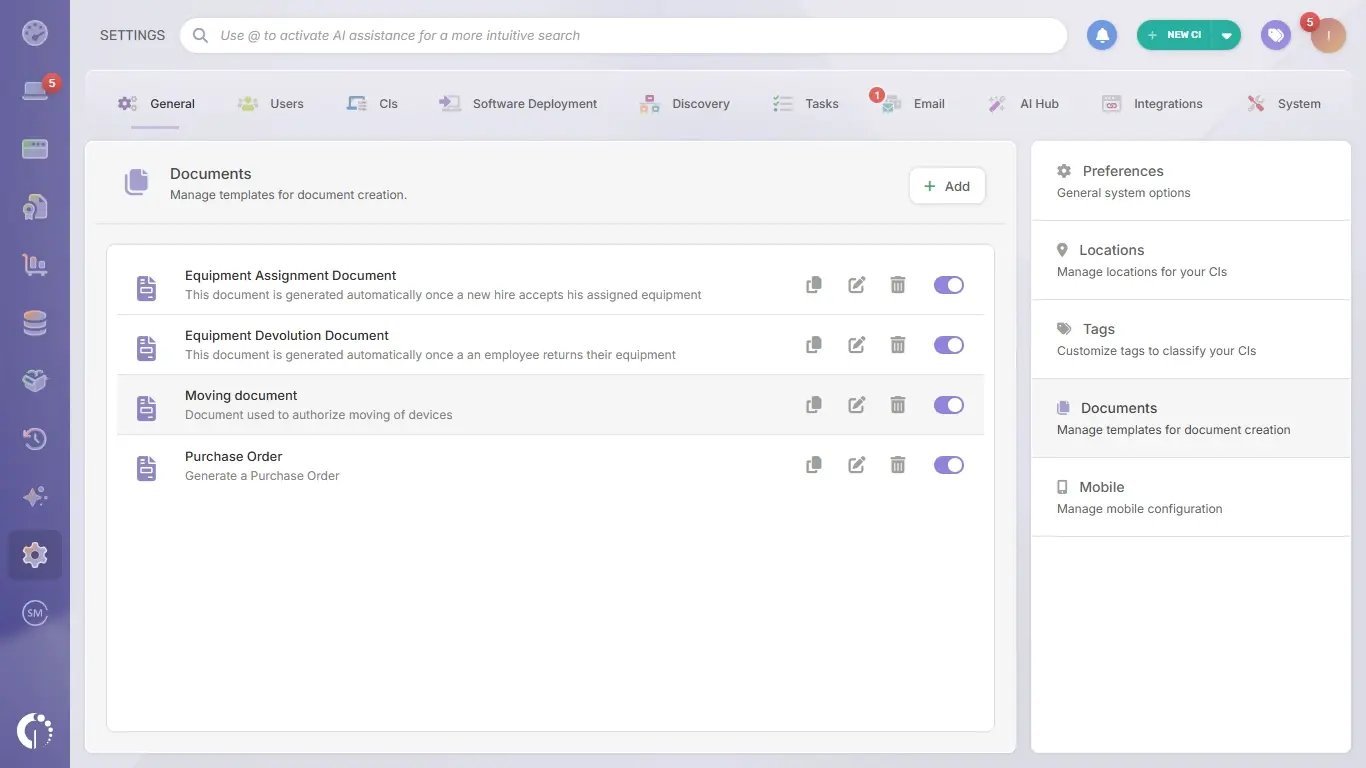Open the shopping cart icon in sidebar
The image size is (1366, 768).
35,265
